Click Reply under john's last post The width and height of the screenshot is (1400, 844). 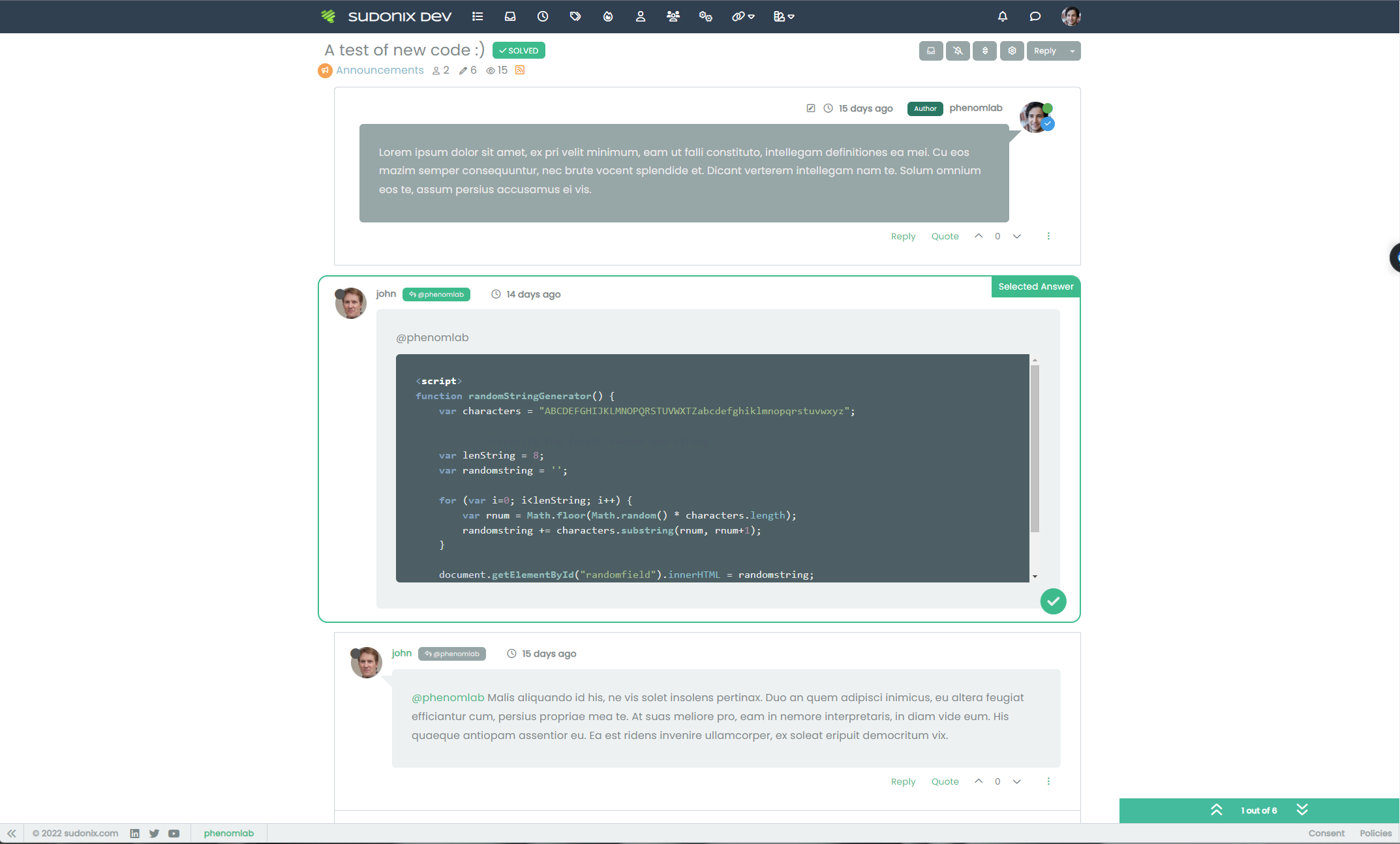(903, 781)
